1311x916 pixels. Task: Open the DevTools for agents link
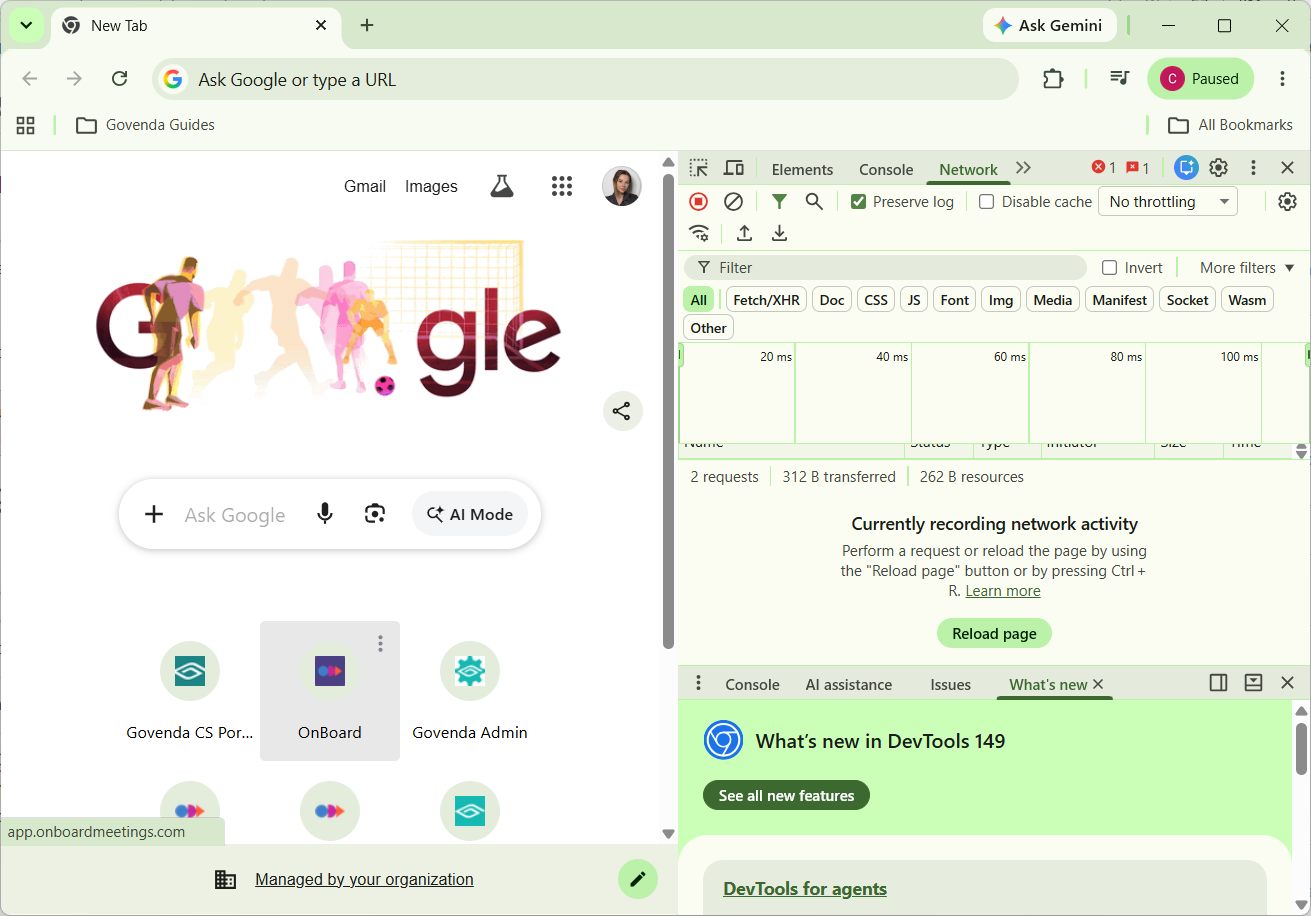click(x=805, y=889)
